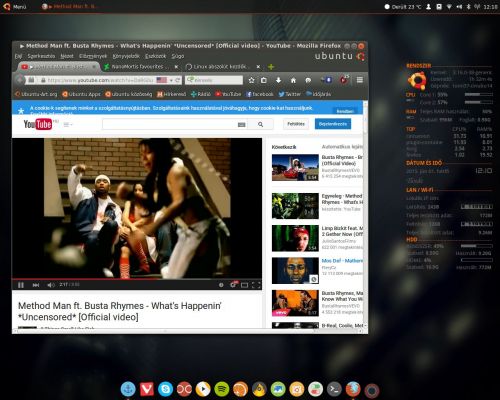This screenshot has width=500, height=400.
Task: Open the Mos Def suggested video thumbnail
Action: 295,271
